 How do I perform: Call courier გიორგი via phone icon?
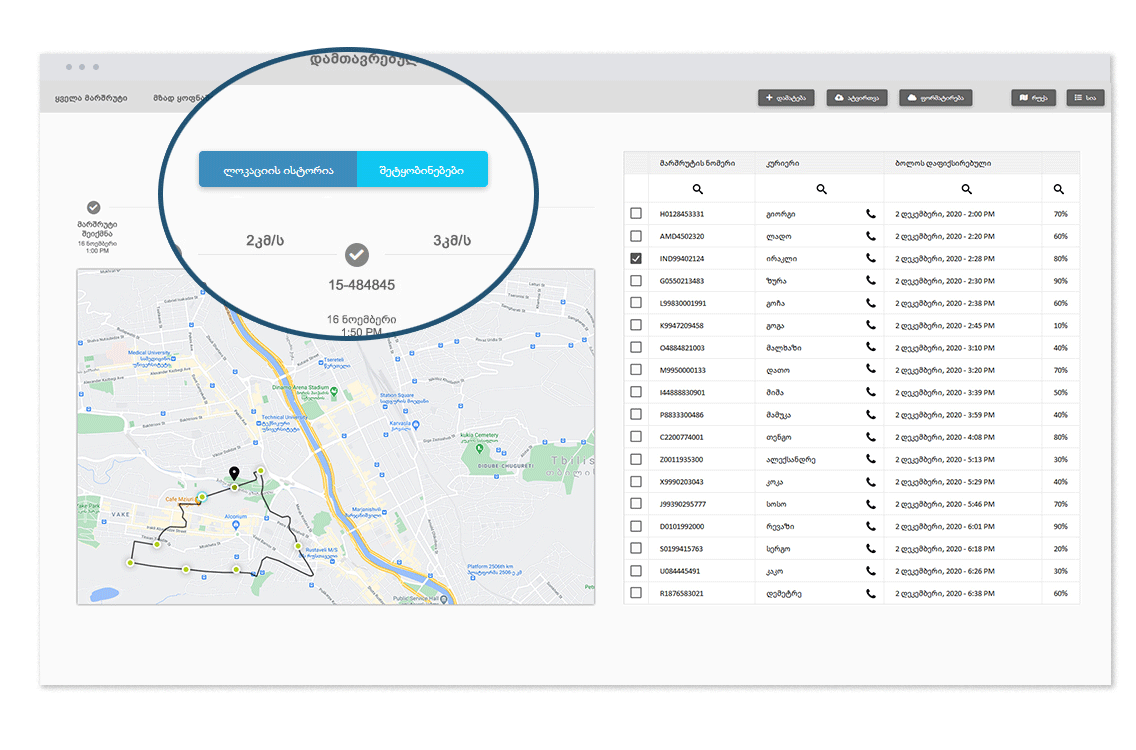pos(870,214)
